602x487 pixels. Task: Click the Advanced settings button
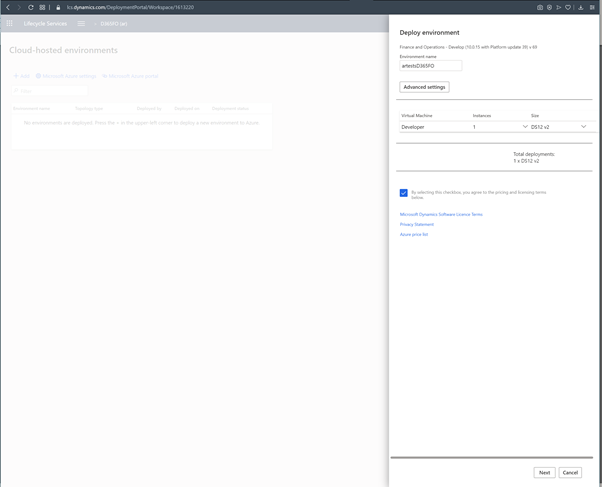[x=424, y=87]
